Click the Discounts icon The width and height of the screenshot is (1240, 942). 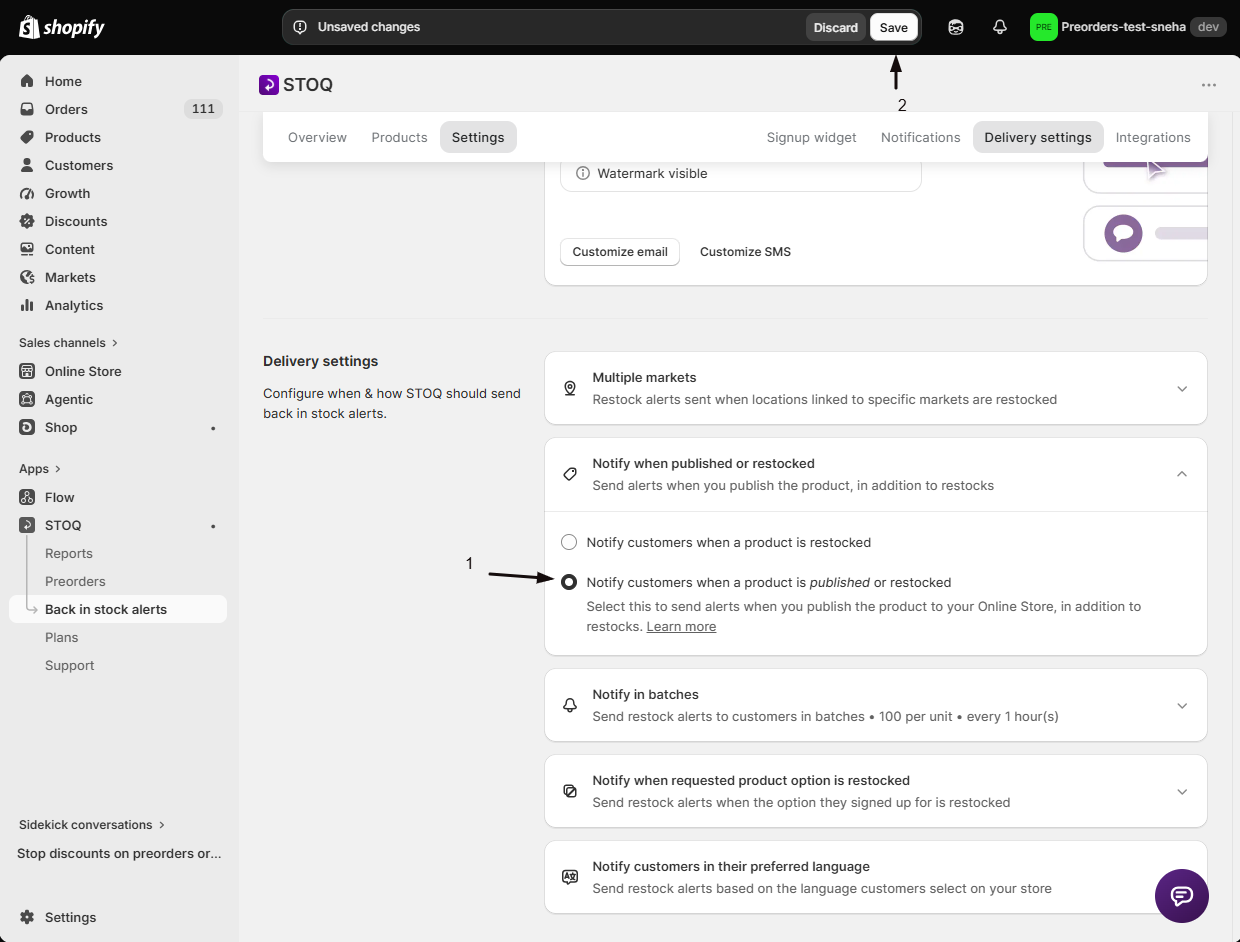tap(27, 221)
